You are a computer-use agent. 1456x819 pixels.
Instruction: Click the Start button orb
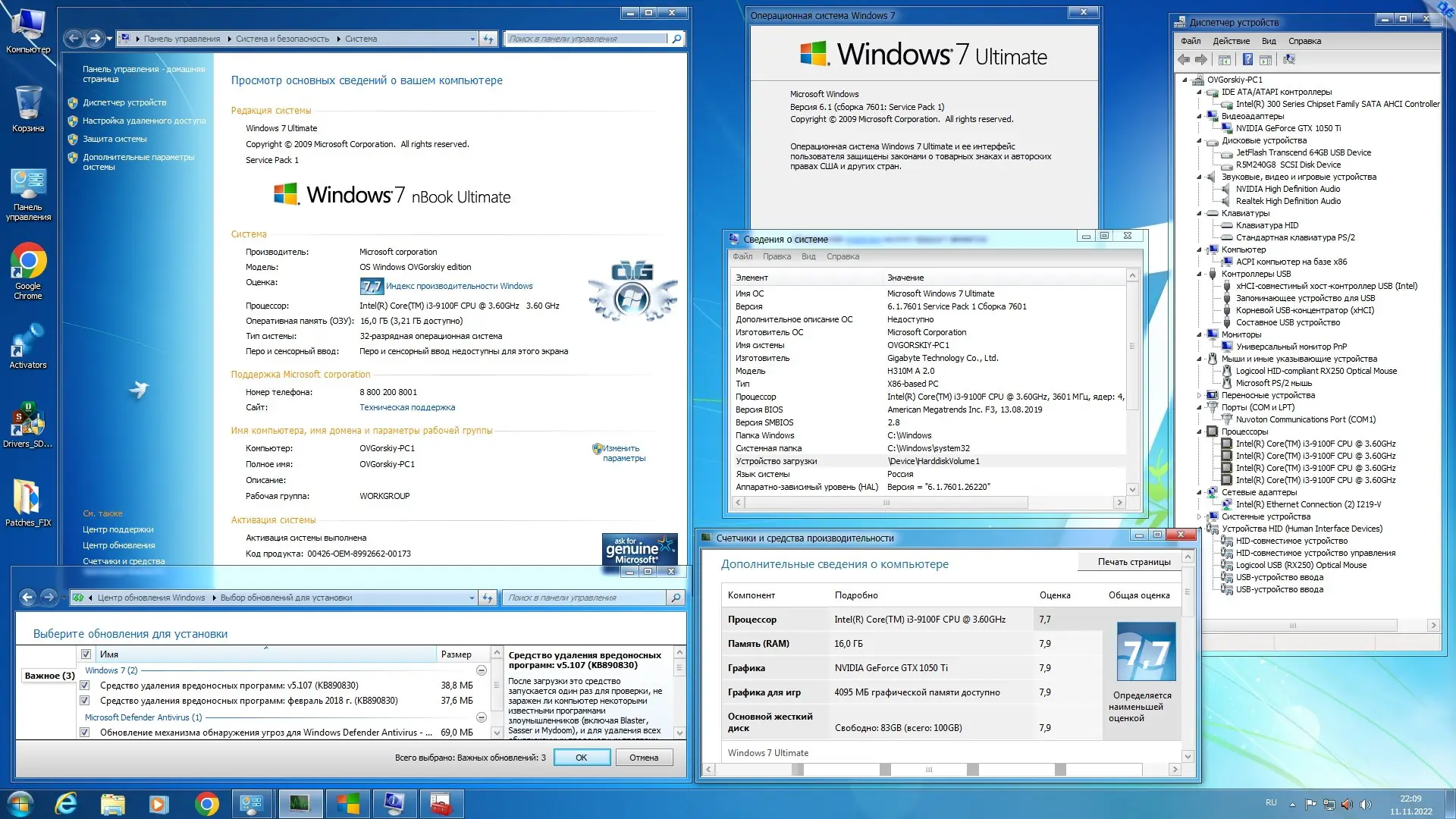click(20, 803)
